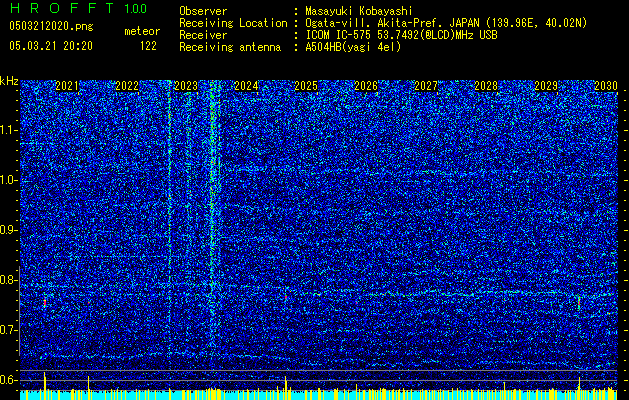
Task: Click the 2025 time marker
Action: coord(306,86)
